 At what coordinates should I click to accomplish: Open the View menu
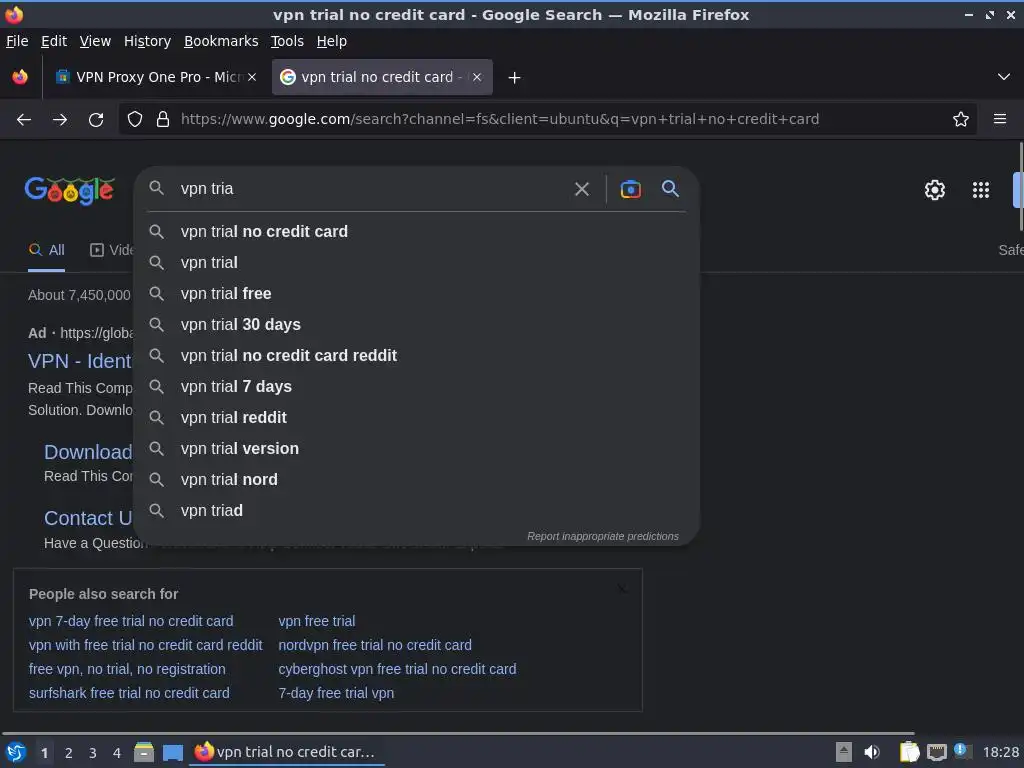pyautogui.click(x=95, y=41)
